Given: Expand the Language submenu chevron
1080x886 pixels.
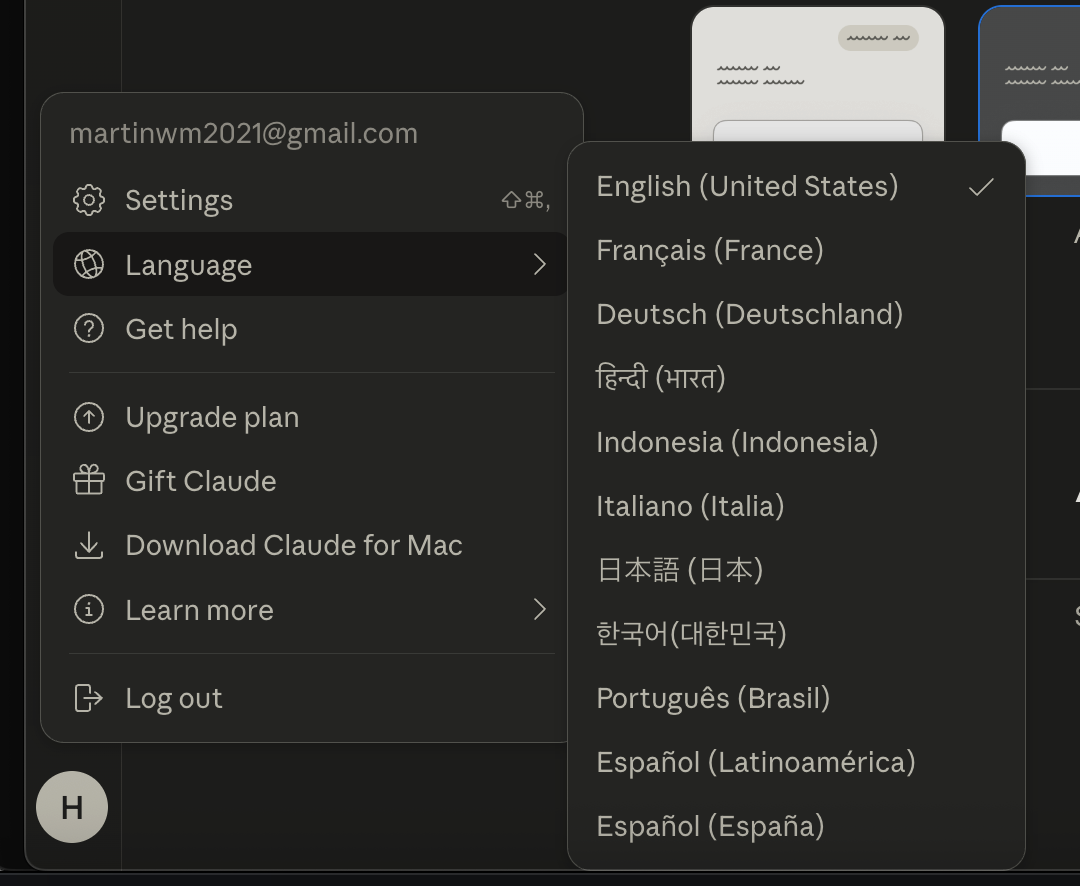Looking at the screenshot, I should point(540,265).
